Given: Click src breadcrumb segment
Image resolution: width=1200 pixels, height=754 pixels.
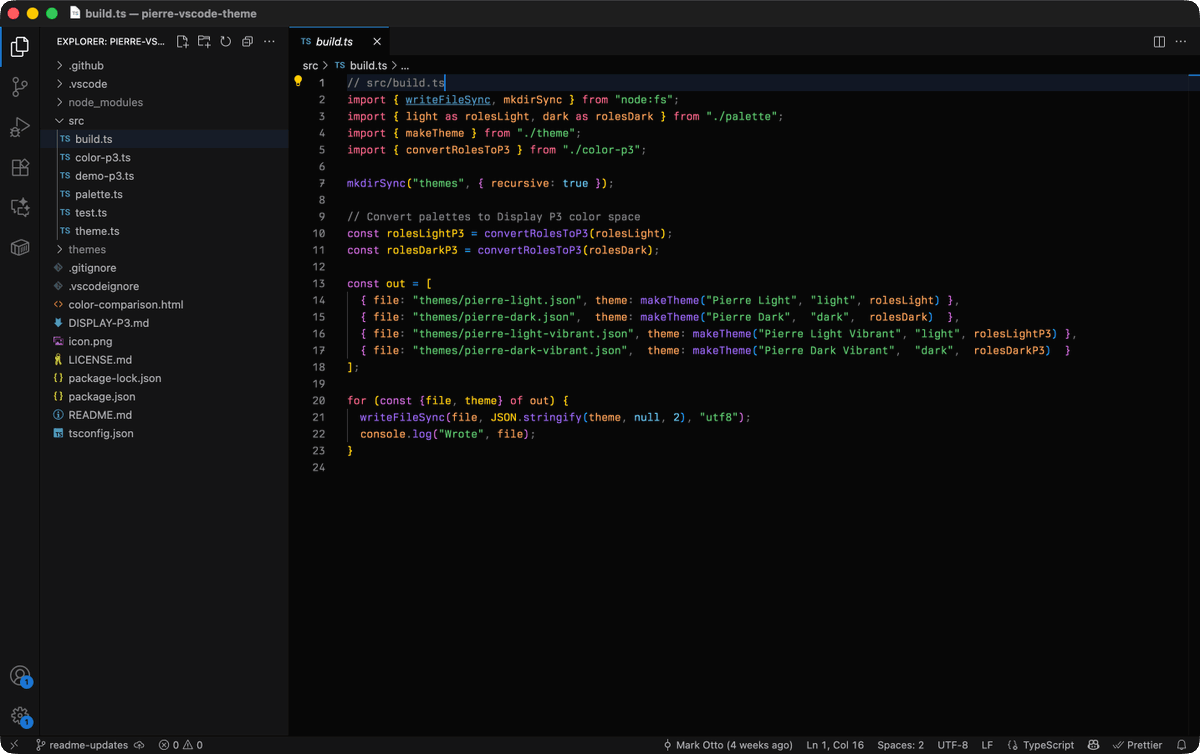Looking at the screenshot, I should point(310,65).
